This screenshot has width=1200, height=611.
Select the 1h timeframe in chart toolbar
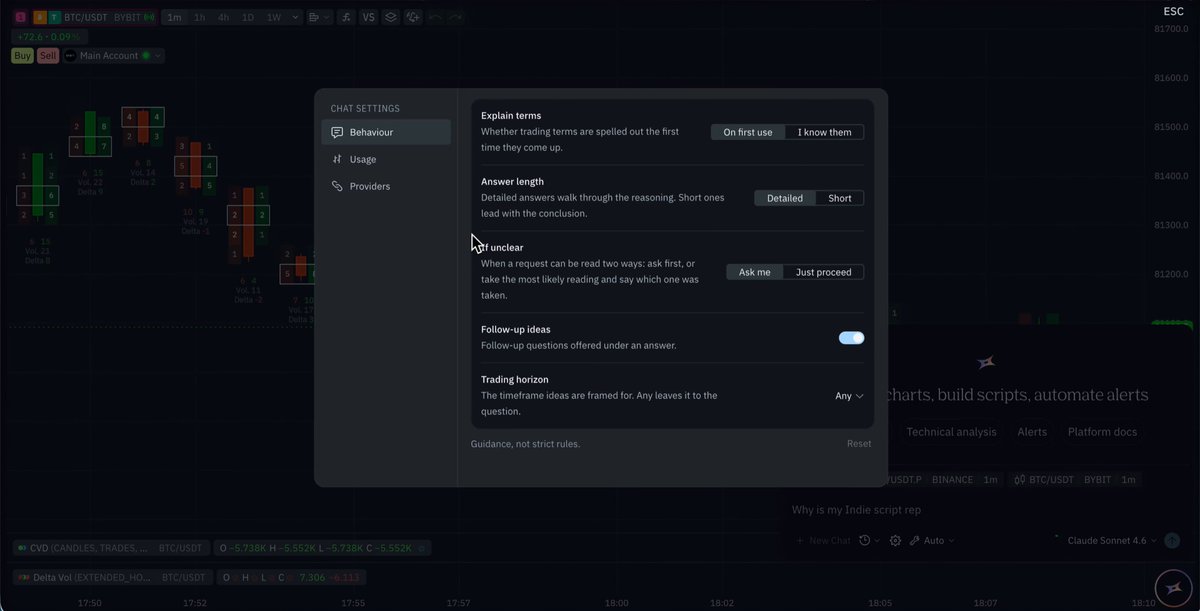click(x=200, y=17)
